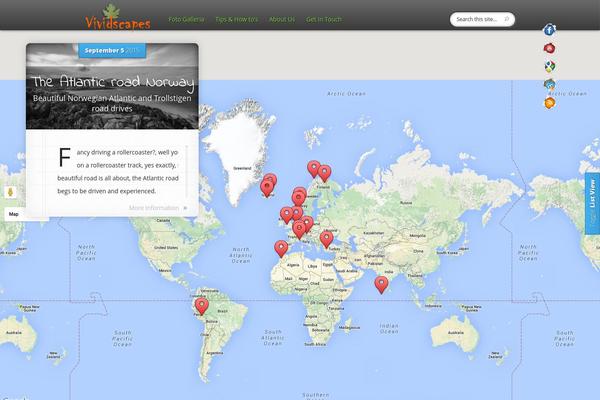Select the map pin over Morocco
This screenshot has height=400, width=600.
(x=281, y=249)
